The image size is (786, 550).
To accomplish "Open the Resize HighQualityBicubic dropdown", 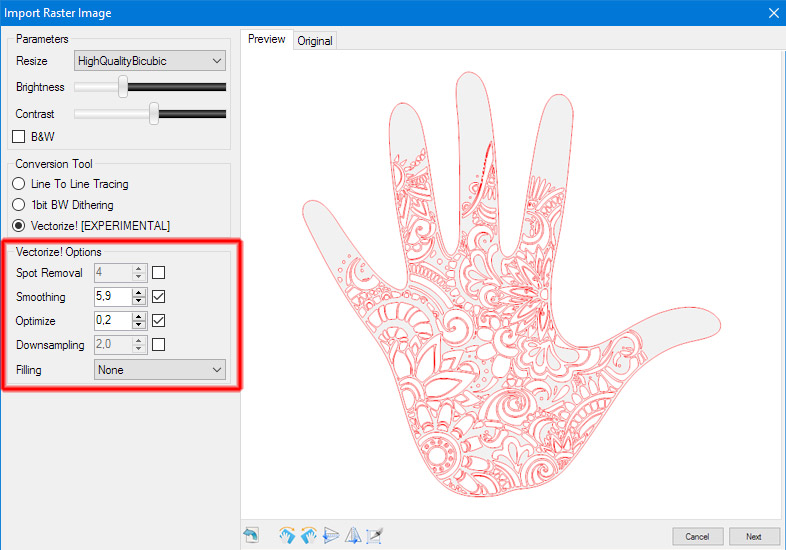I will [149, 61].
